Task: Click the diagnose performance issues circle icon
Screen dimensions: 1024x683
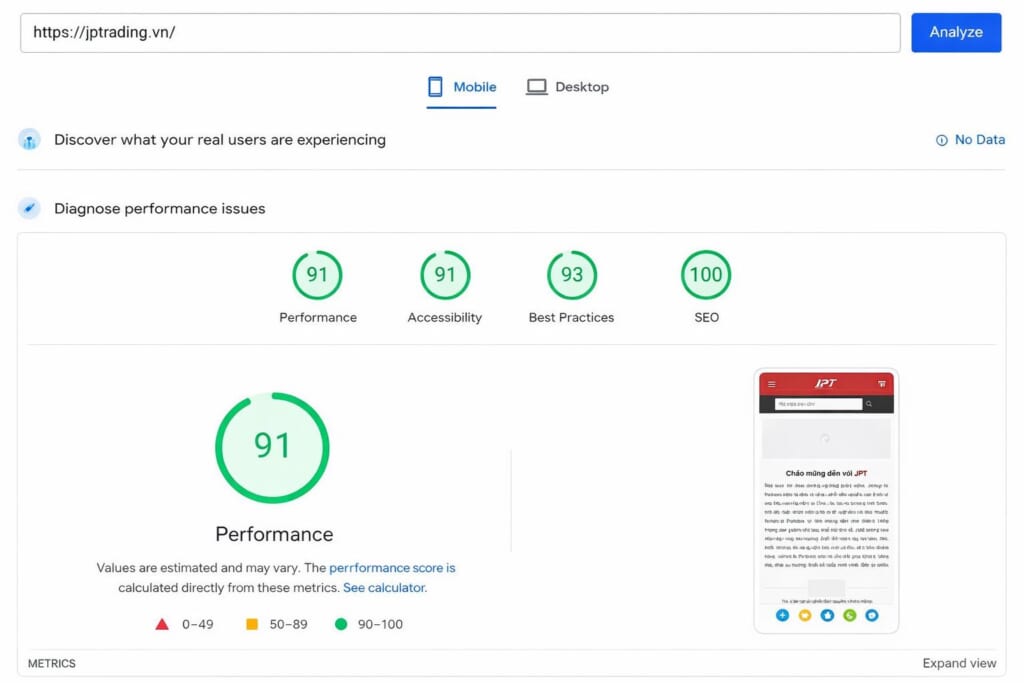Action: [30, 208]
